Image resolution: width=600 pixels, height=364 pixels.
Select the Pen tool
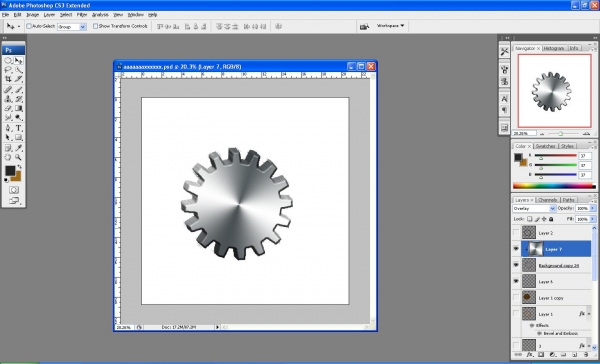click(x=8, y=128)
